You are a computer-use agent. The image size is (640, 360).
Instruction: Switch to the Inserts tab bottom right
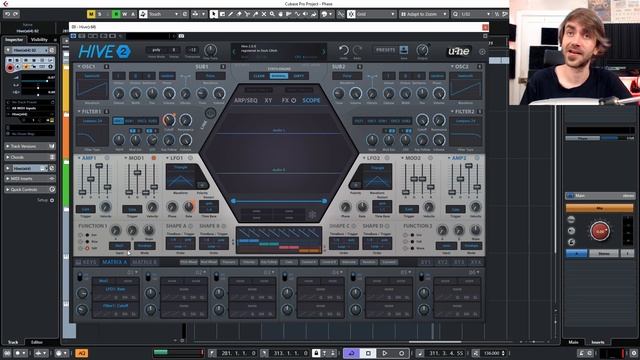click(x=598, y=342)
